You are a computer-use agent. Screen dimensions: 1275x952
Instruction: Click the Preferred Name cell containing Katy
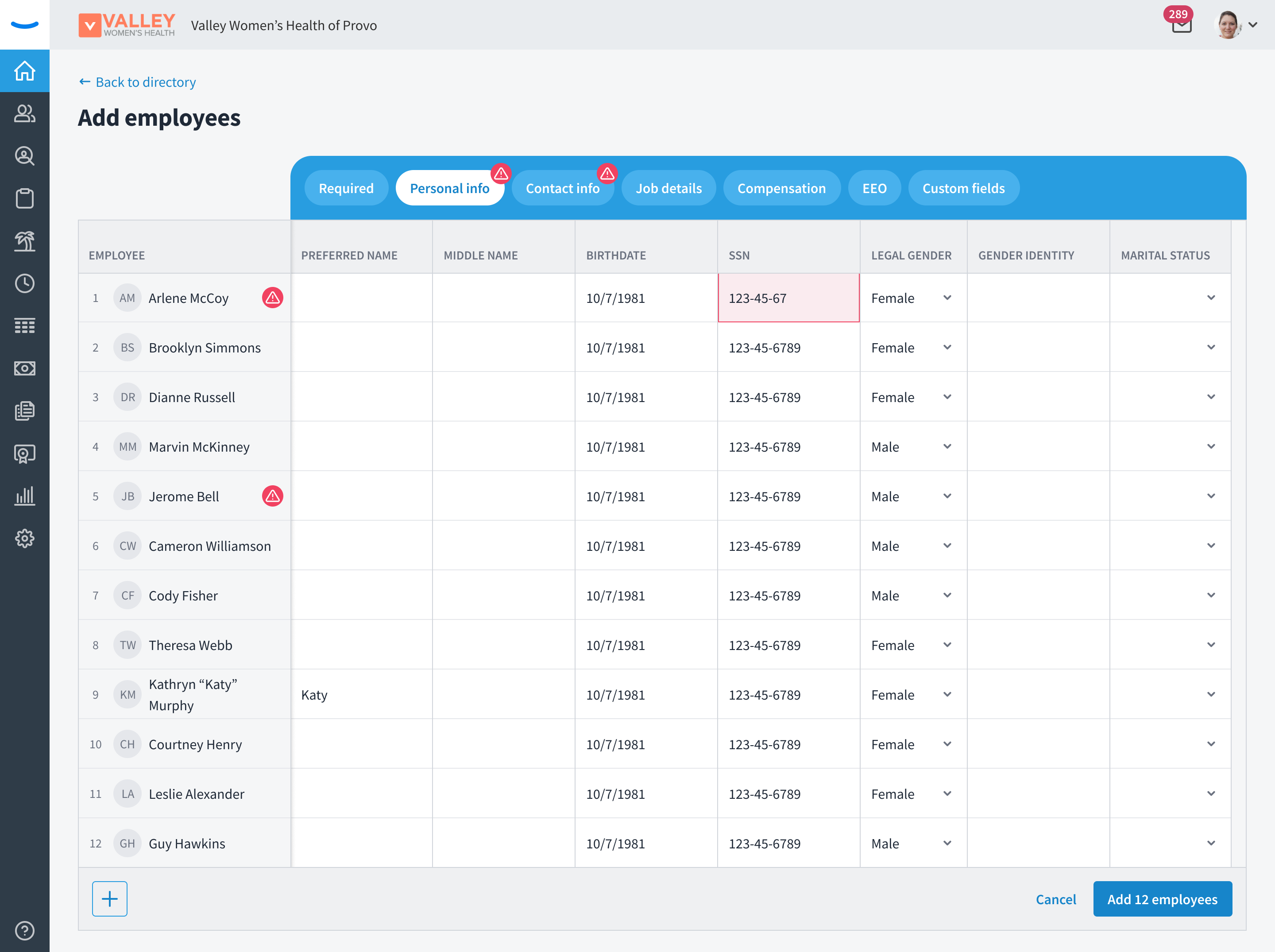coord(361,694)
